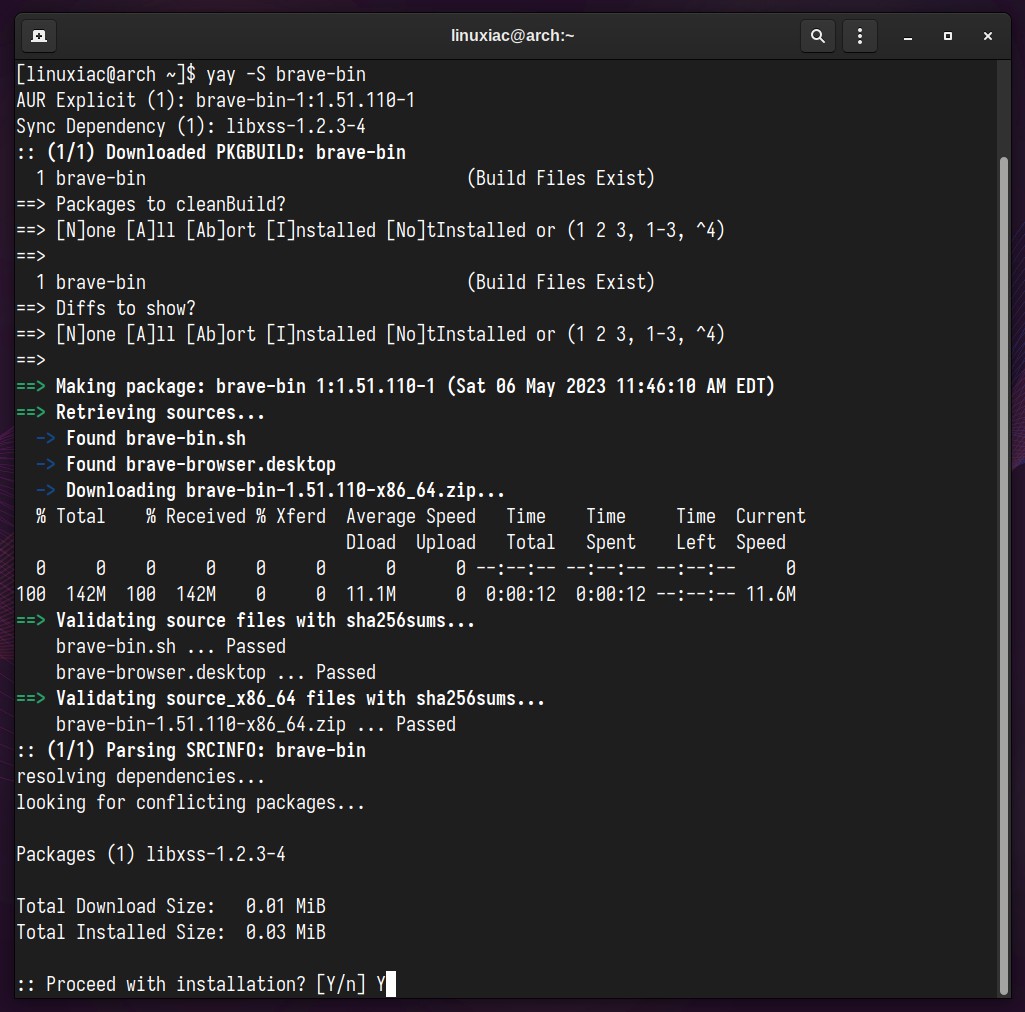The width and height of the screenshot is (1025, 1012).
Task: Click 'Found brave-browser.desktop' line
Action: click(186, 465)
